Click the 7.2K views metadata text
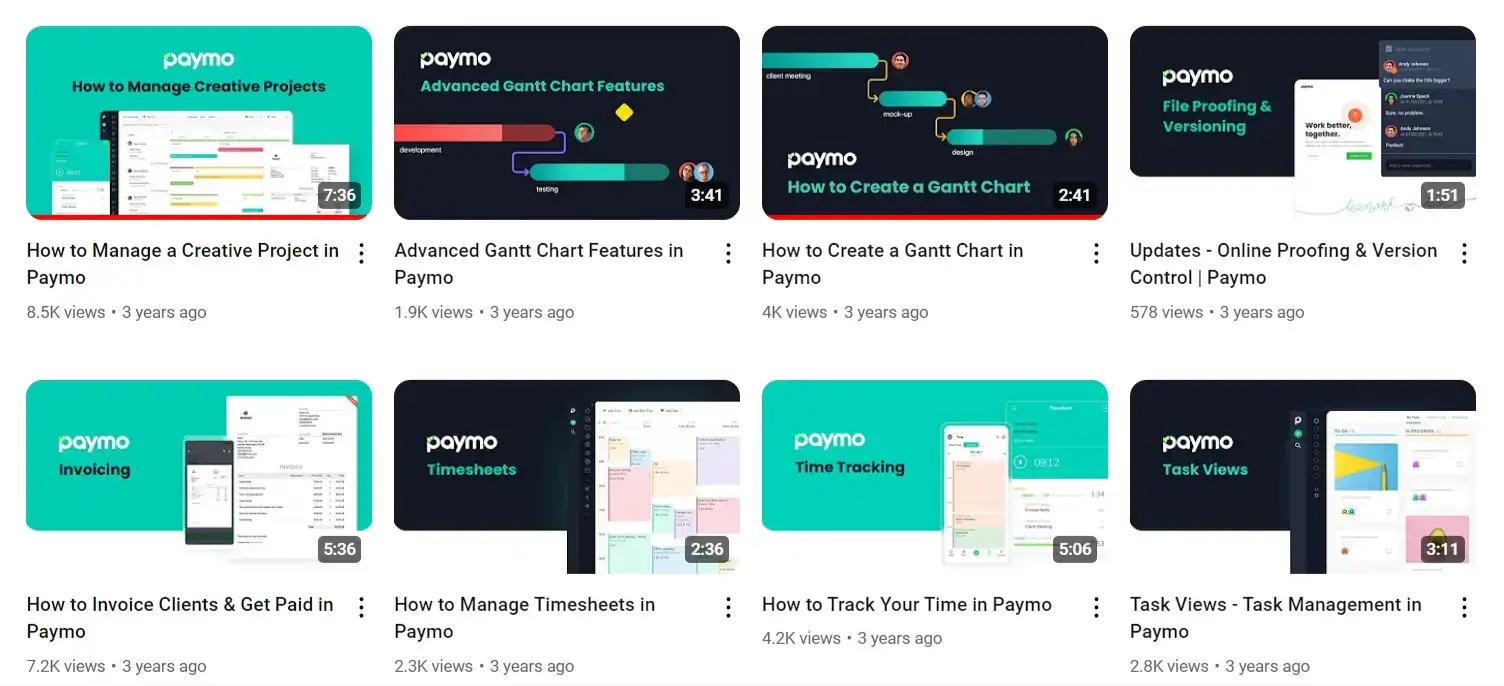Screen dimensions: 1504x686 (x=66, y=666)
